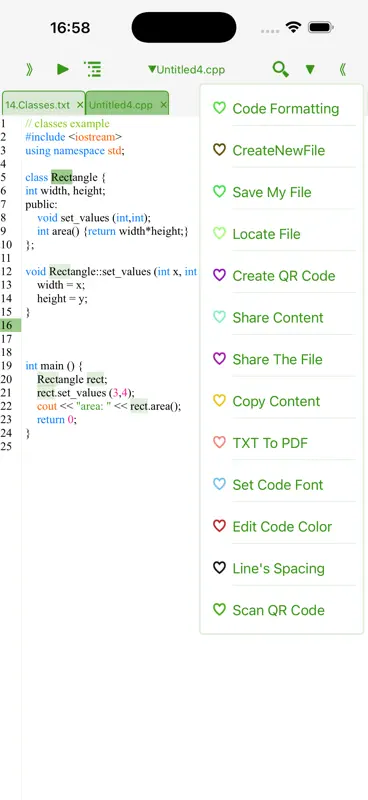368x800 pixels.
Task: Tap heart icon beside Save My File
Action: point(219,191)
